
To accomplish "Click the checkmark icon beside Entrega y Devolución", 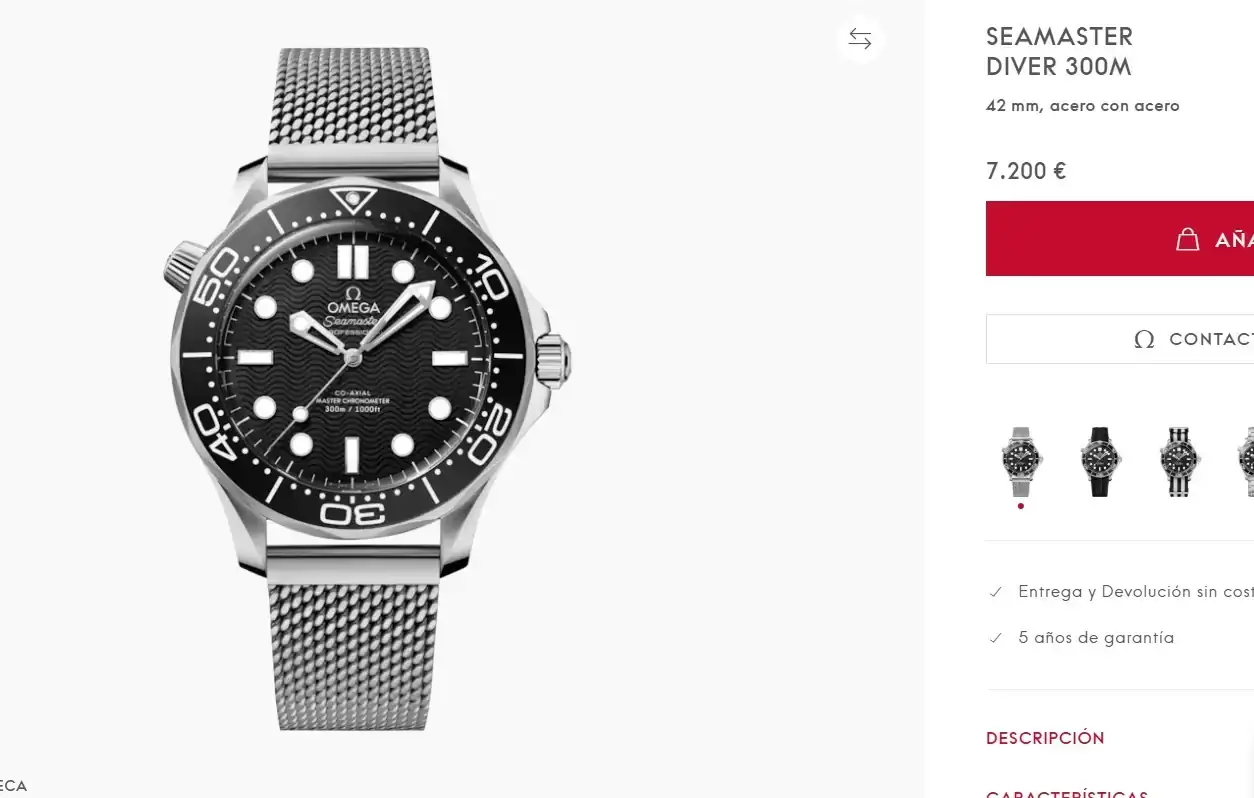I will click(996, 592).
